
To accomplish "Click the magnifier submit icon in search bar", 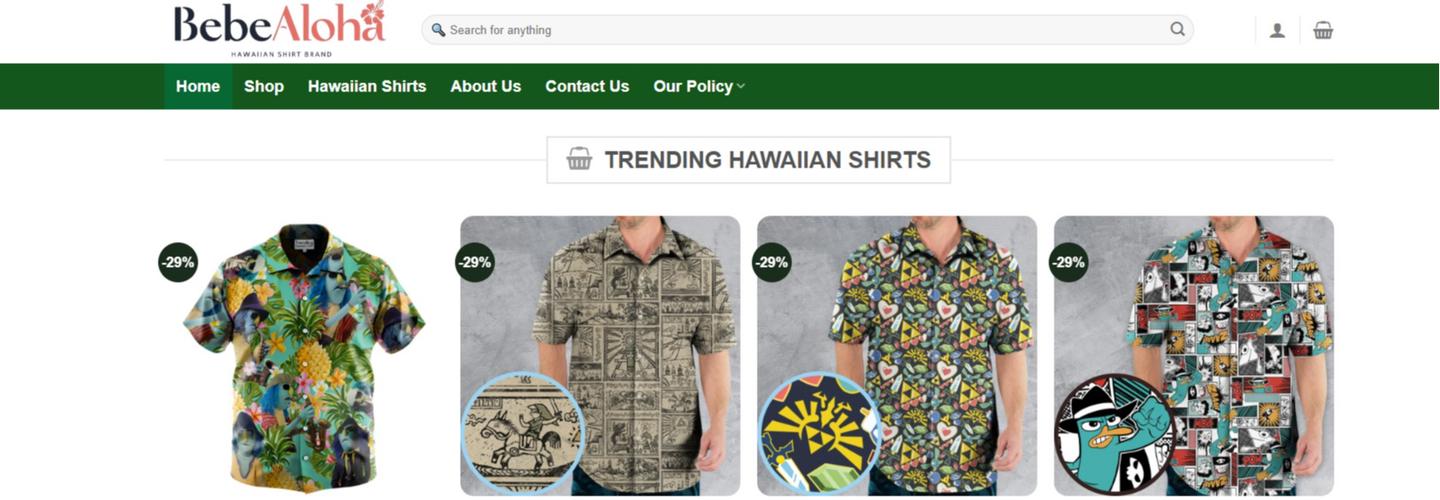I will 1177,30.
